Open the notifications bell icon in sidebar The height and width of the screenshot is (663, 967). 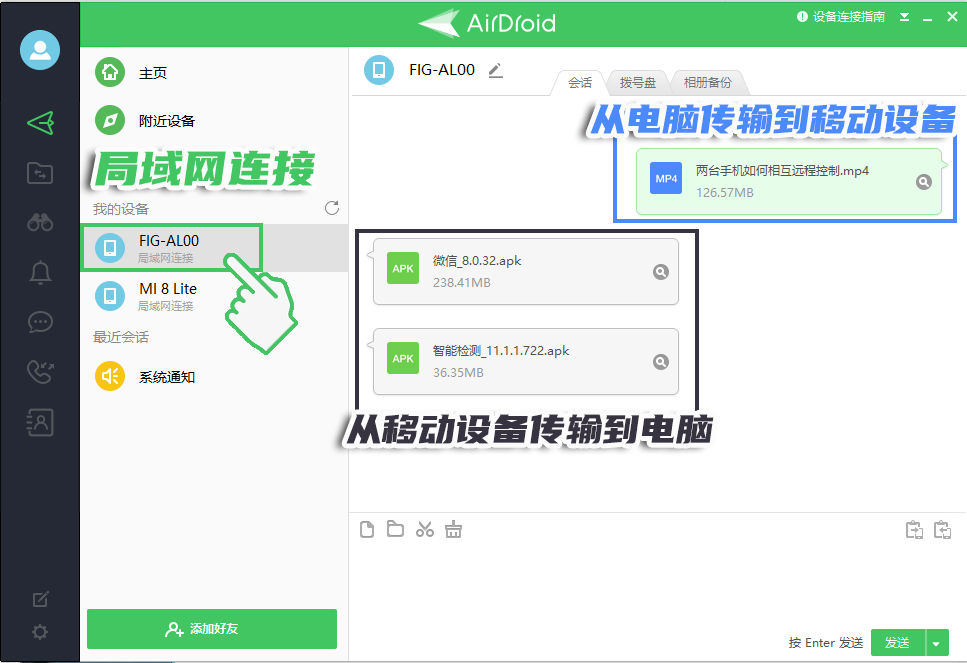(x=39, y=272)
